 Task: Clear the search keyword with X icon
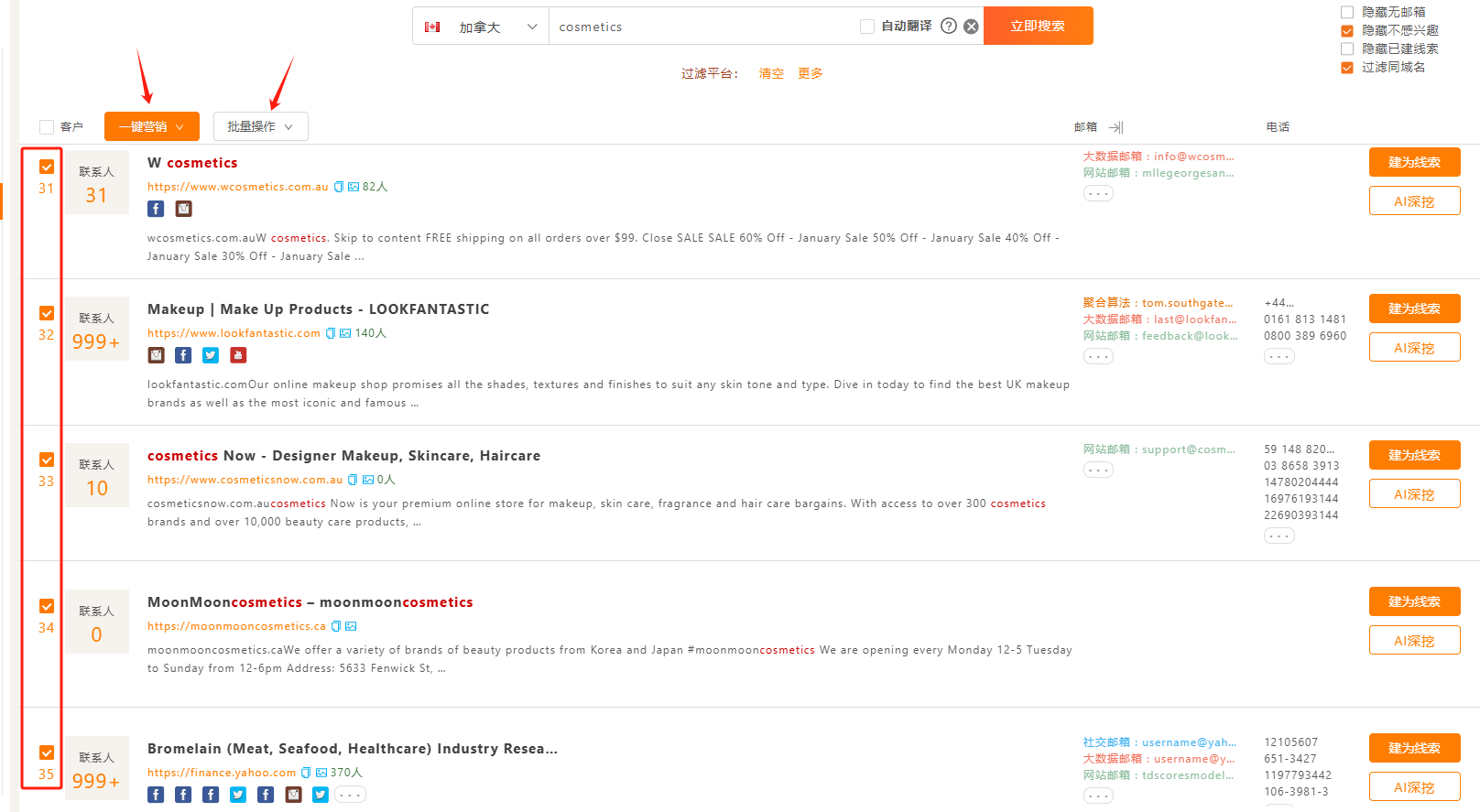[971, 27]
